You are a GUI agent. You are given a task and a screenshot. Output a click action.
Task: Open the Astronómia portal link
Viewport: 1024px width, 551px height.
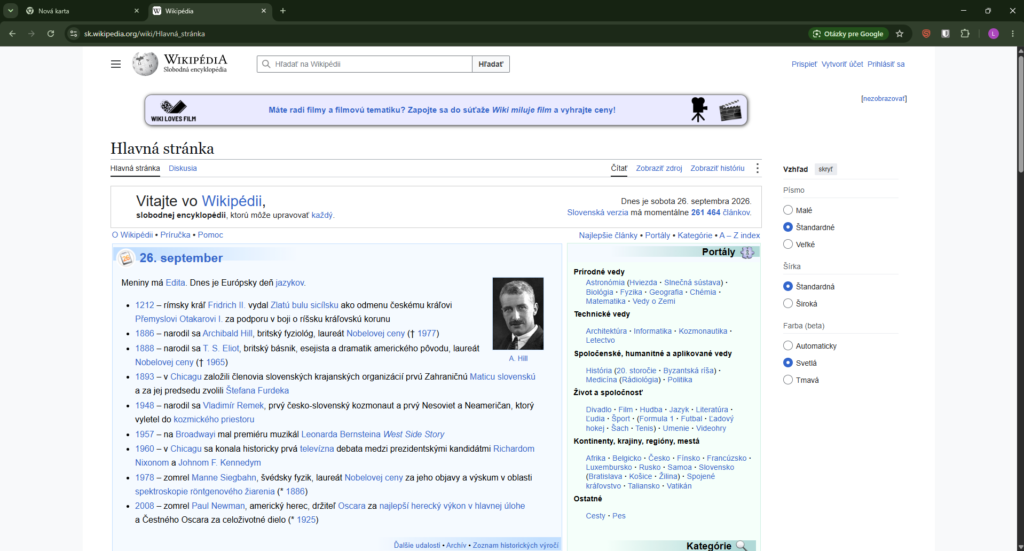(605, 283)
